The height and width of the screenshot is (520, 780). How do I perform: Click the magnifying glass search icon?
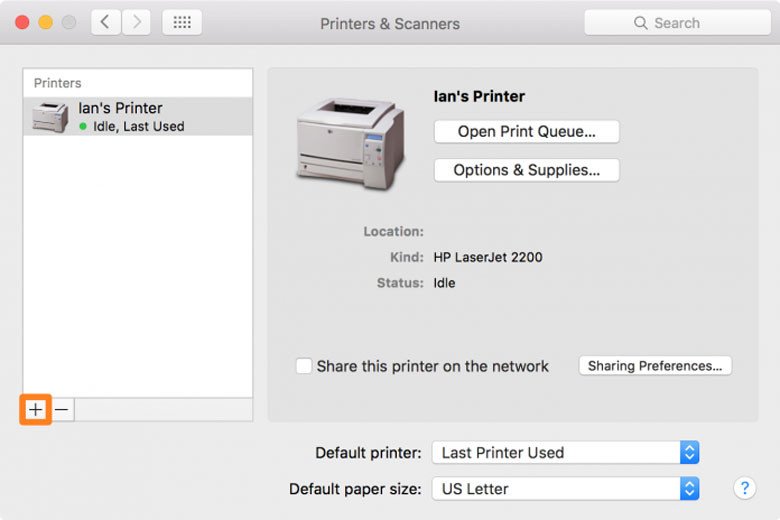641,23
